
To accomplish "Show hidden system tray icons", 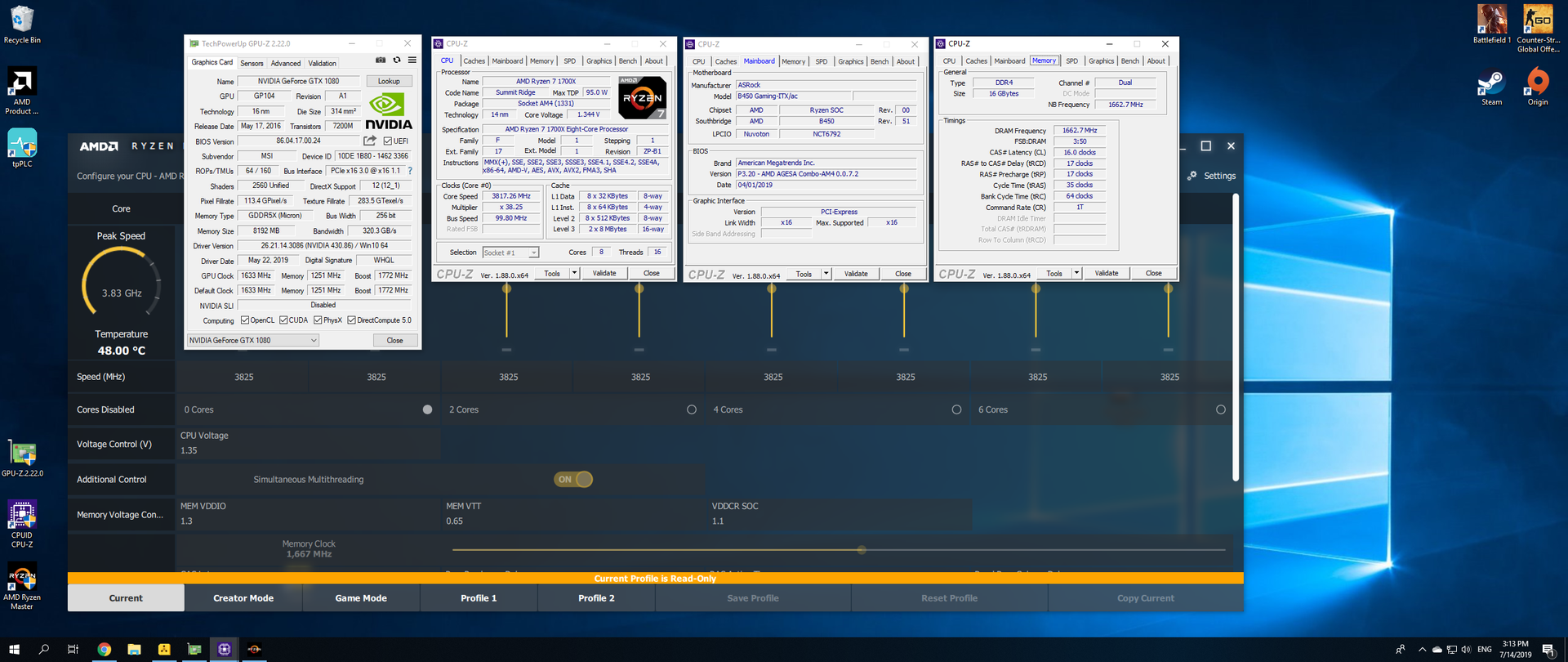I will tap(1422, 650).
